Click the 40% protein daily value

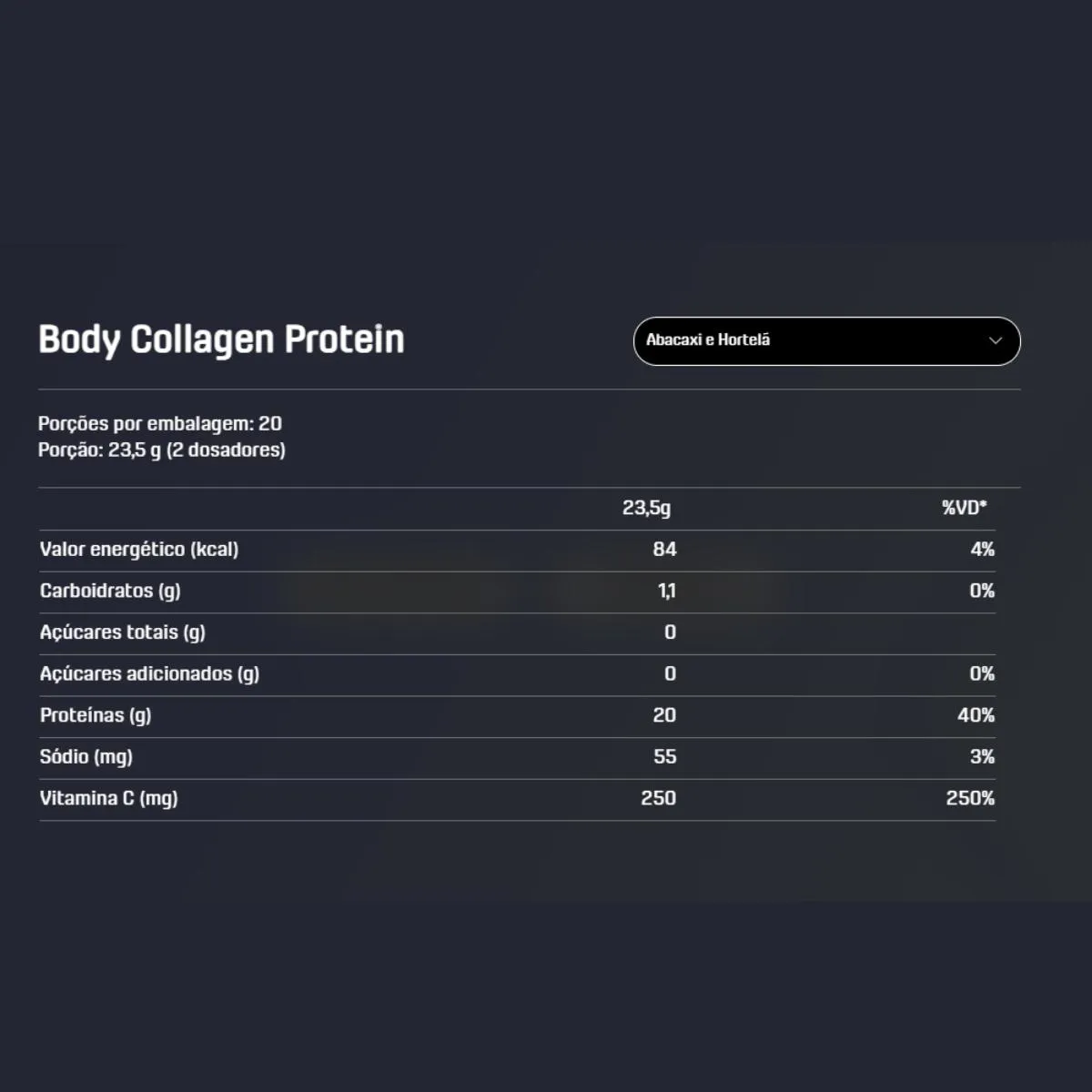[976, 715]
